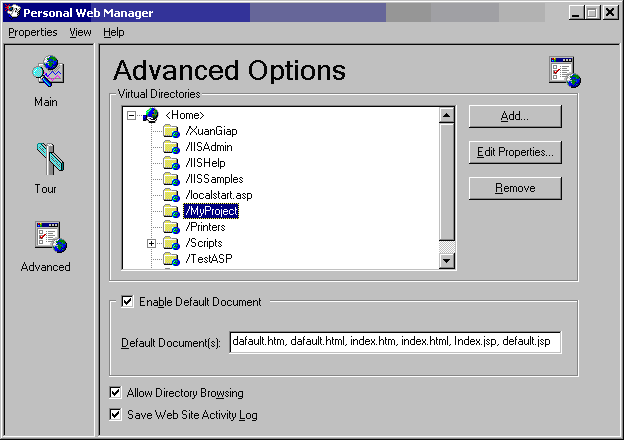Click the Add... button
Viewport: 624px width, 440px height.
pyautogui.click(x=515, y=116)
